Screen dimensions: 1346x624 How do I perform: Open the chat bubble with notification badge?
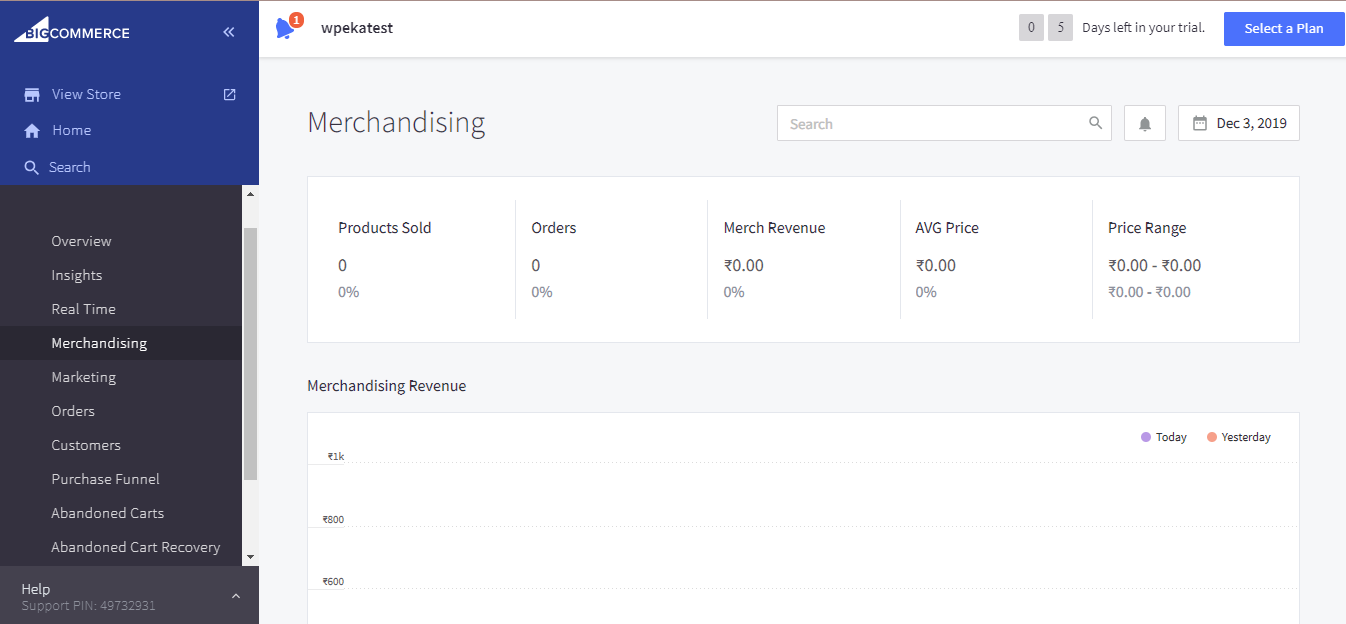point(284,28)
